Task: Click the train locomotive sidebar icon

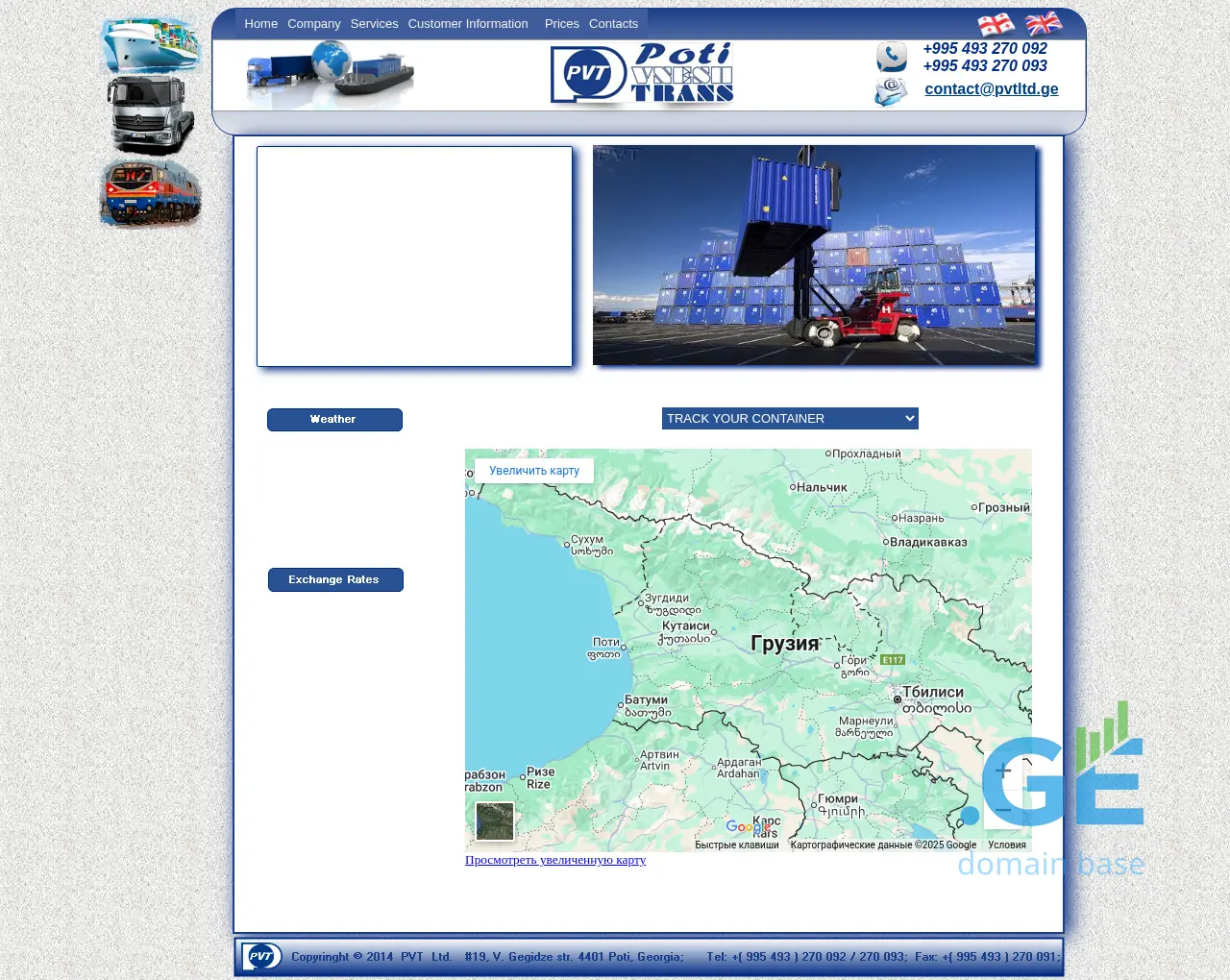Action: pyautogui.click(x=150, y=193)
